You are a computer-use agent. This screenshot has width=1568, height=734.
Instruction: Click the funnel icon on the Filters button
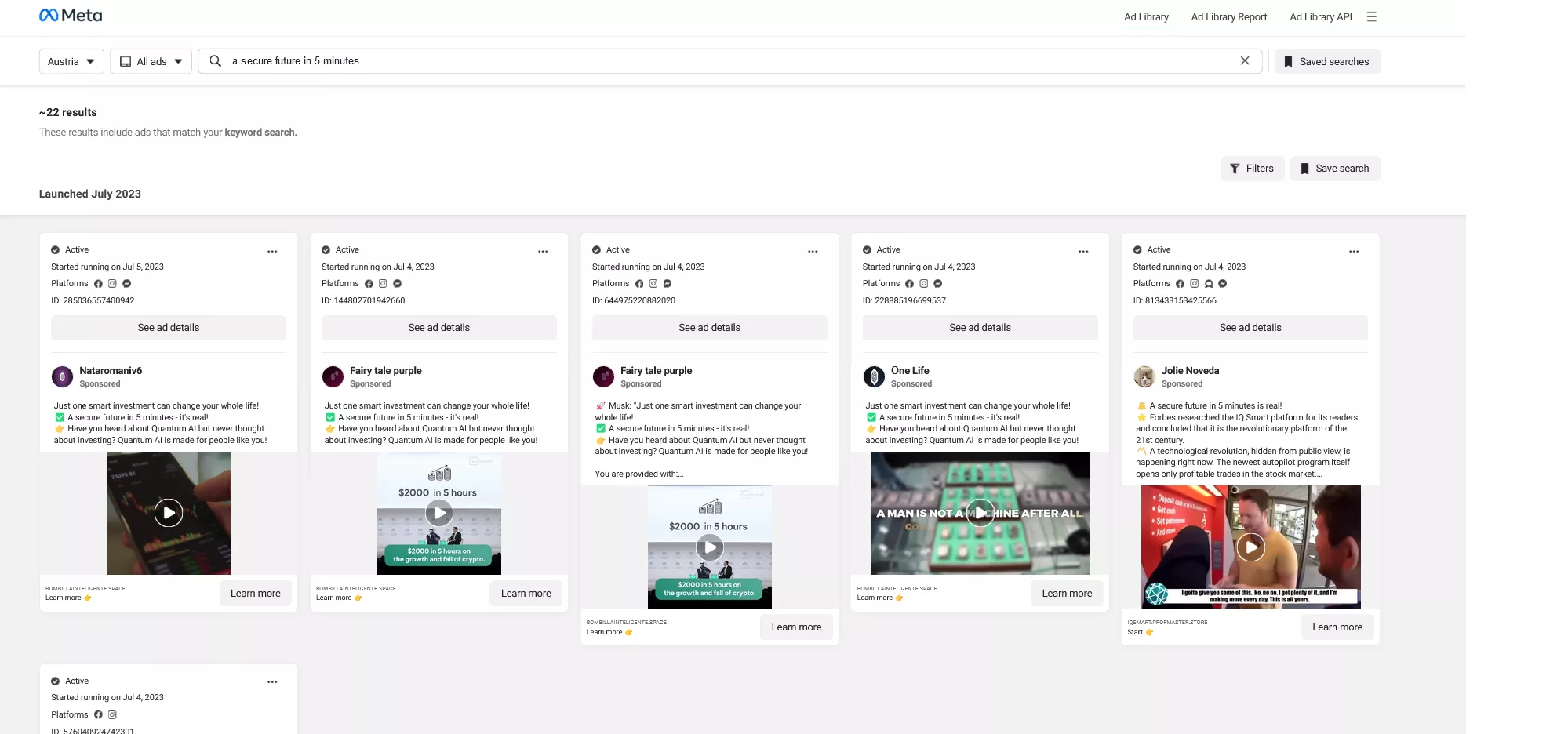click(1234, 168)
